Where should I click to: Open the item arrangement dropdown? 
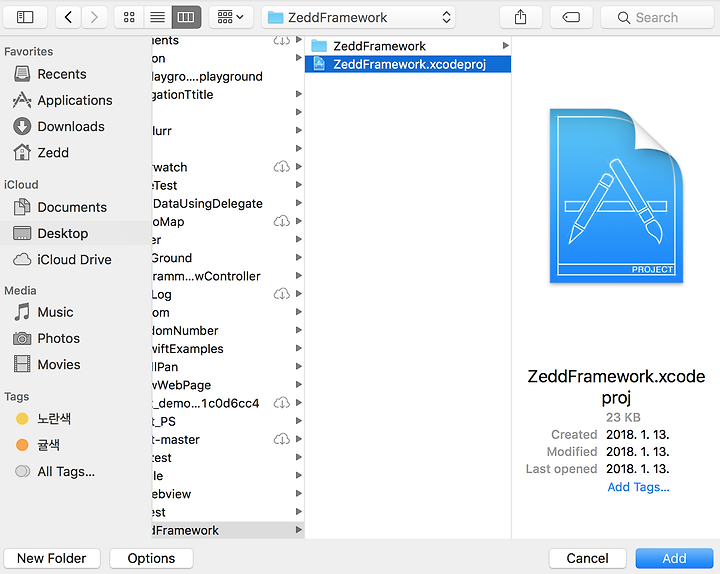coord(231,17)
